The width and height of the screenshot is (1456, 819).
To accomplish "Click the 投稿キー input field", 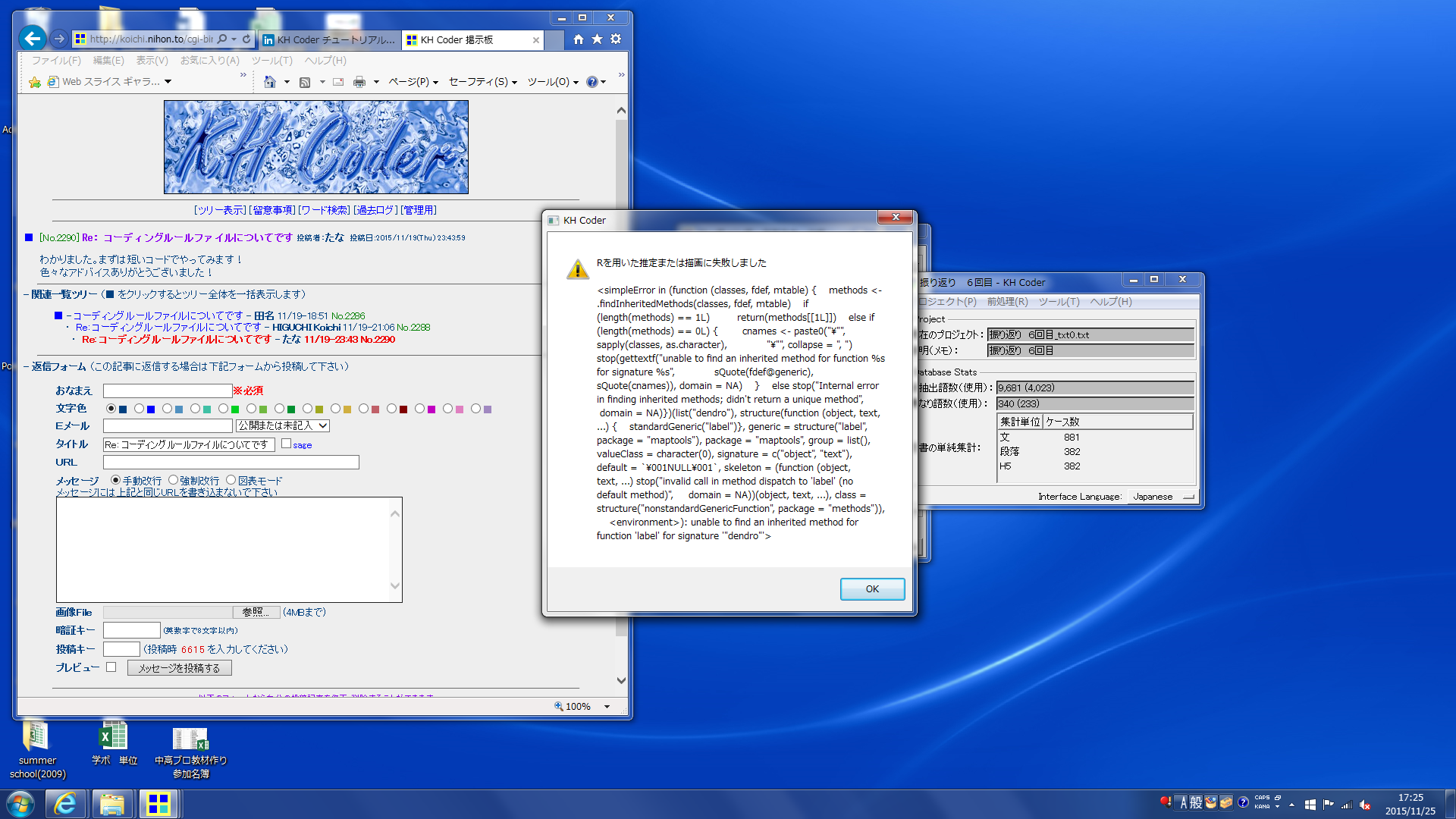I will [121, 649].
